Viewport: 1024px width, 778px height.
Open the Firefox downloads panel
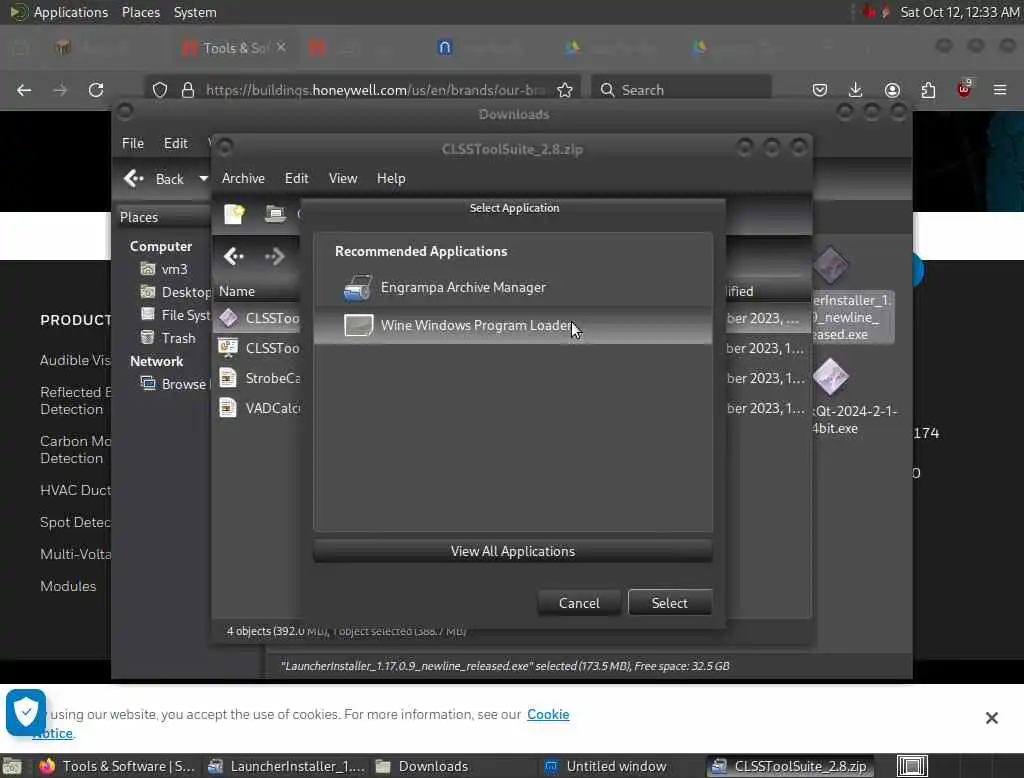[x=856, y=90]
